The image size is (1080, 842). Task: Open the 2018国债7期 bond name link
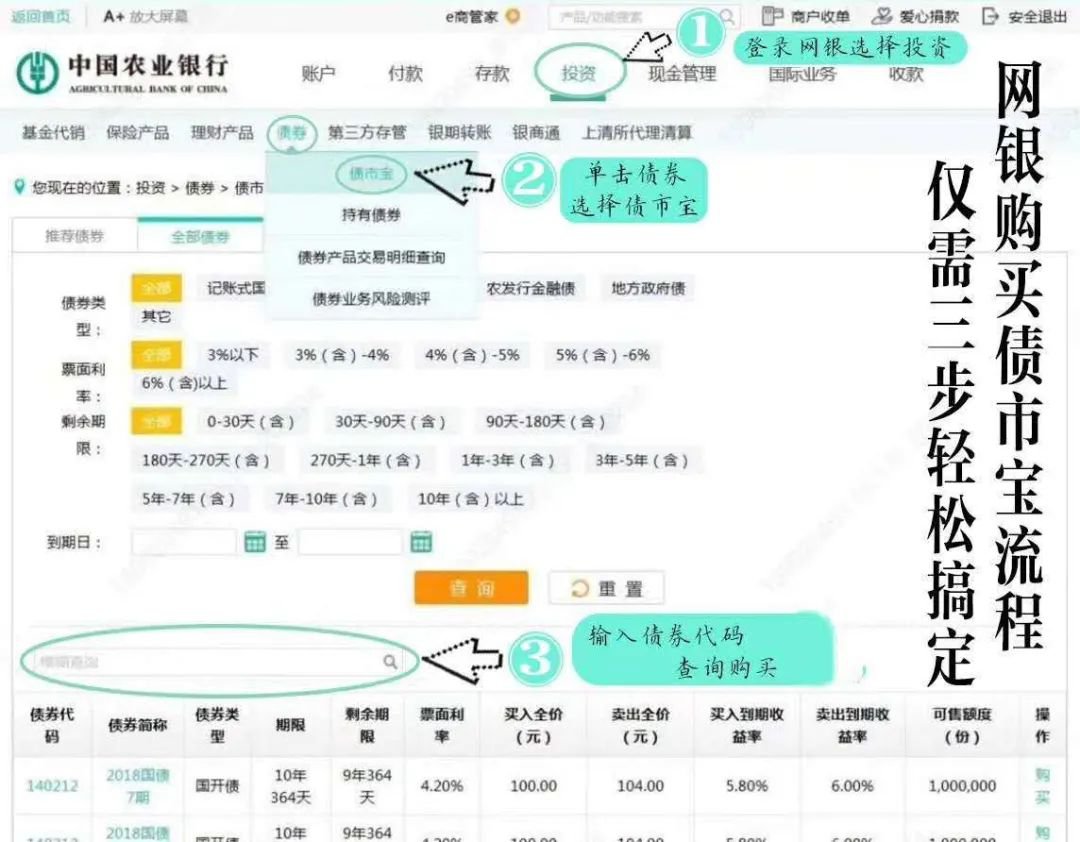click(x=138, y=785)
